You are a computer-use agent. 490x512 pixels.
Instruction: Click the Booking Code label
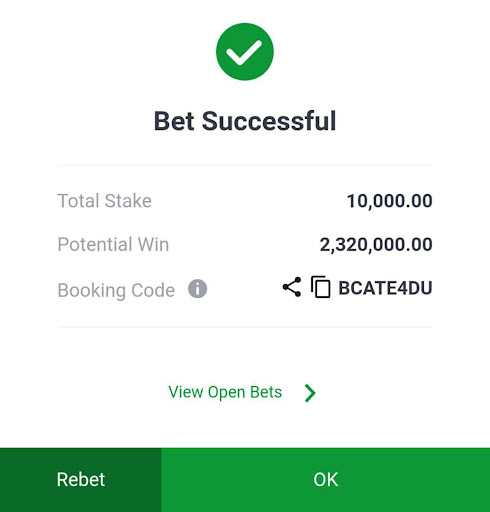click(x=116, y=290)
